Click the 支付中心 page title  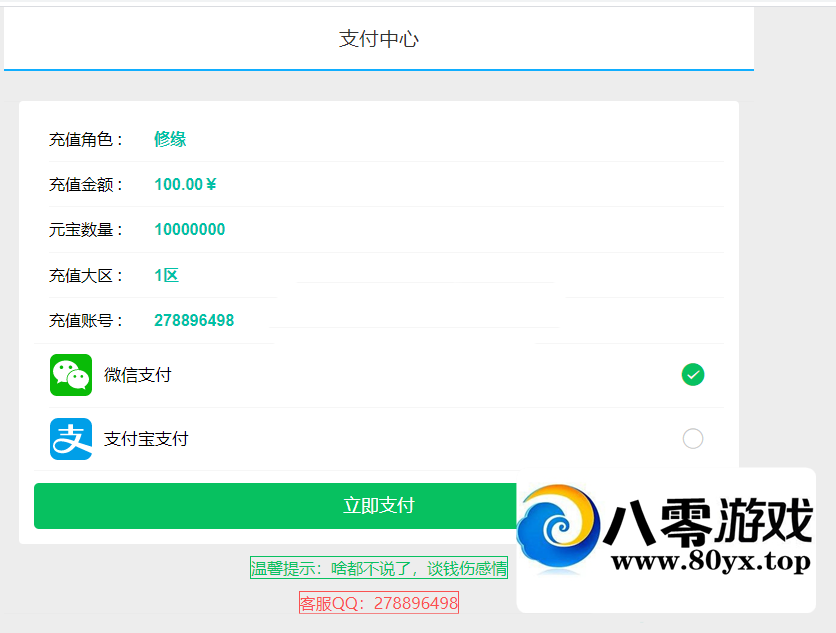[x=379, y=39]
